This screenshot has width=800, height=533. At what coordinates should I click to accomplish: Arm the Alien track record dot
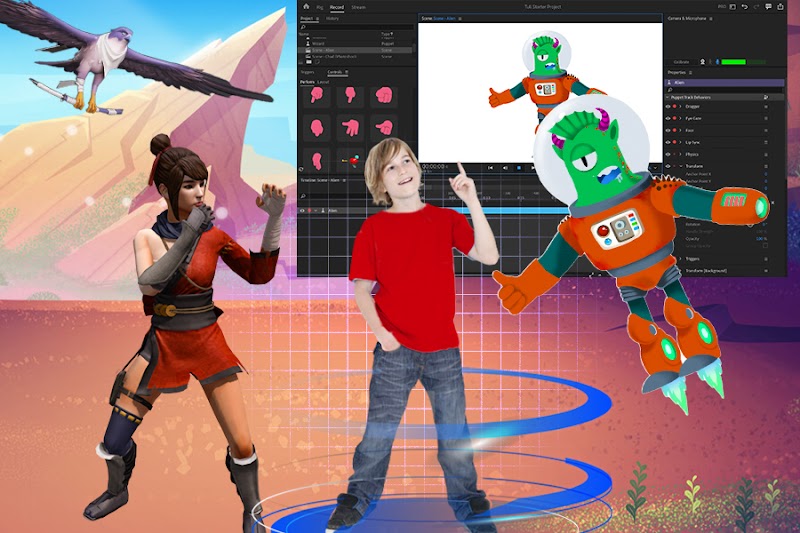coord(309,211)
